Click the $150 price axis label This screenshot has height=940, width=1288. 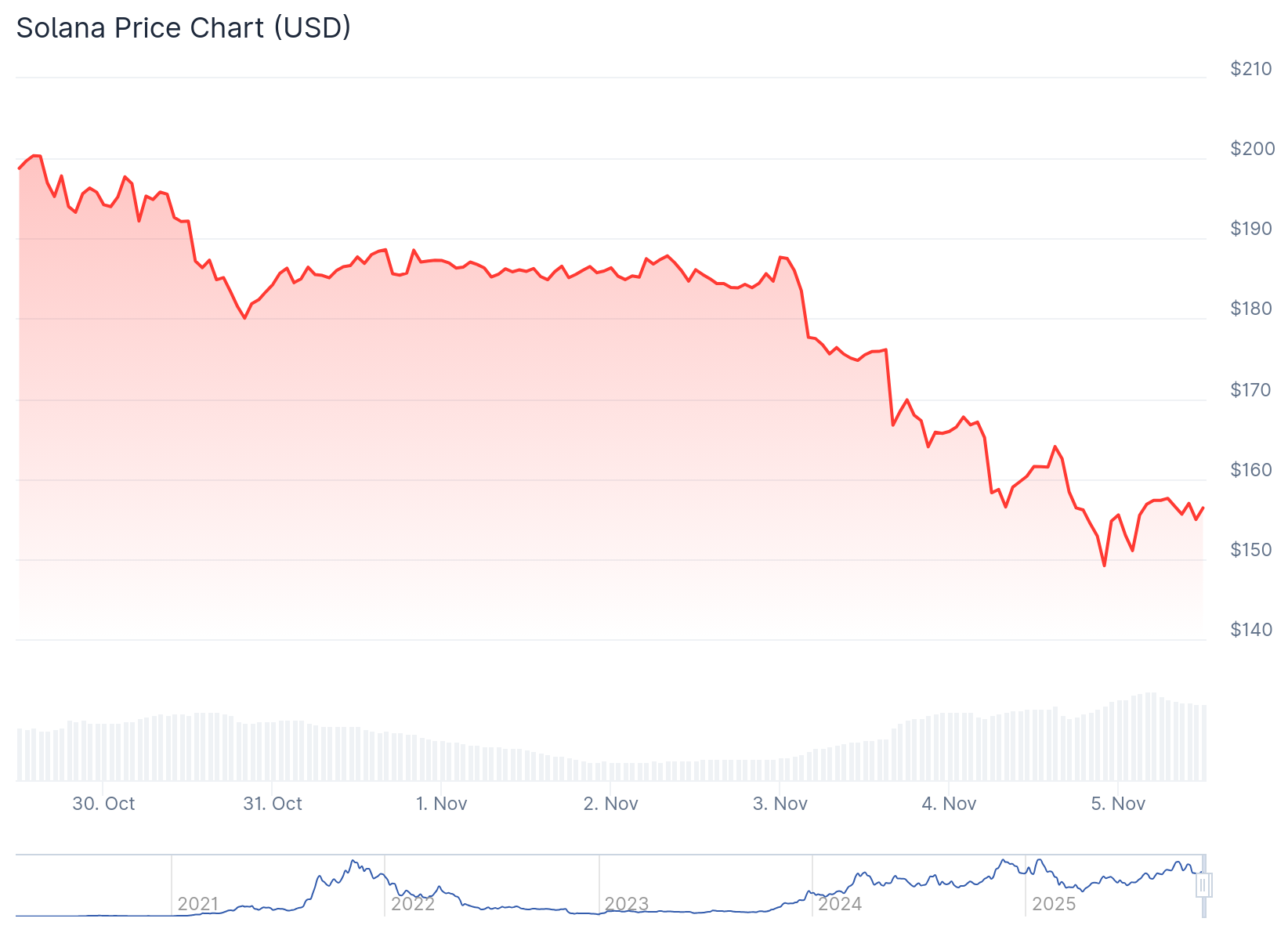click(x=1252, y=550)
